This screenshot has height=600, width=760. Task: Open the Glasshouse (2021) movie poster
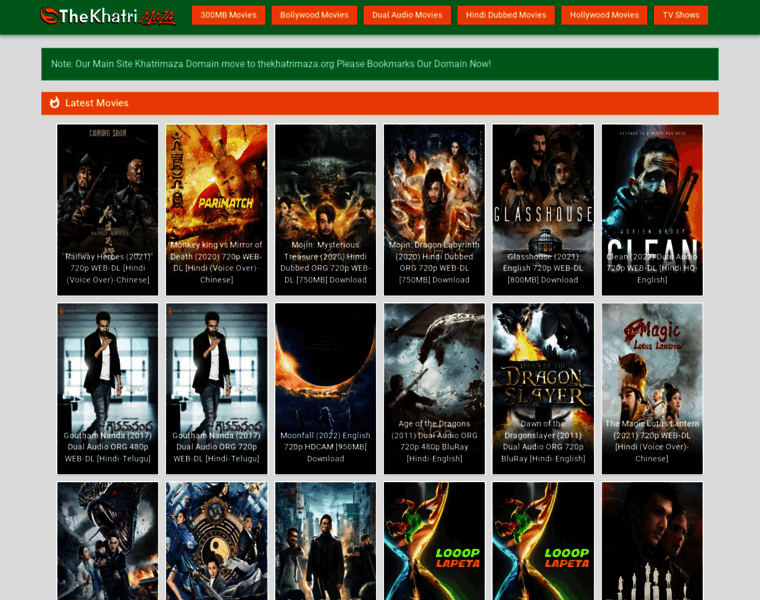tap(543, 209)
